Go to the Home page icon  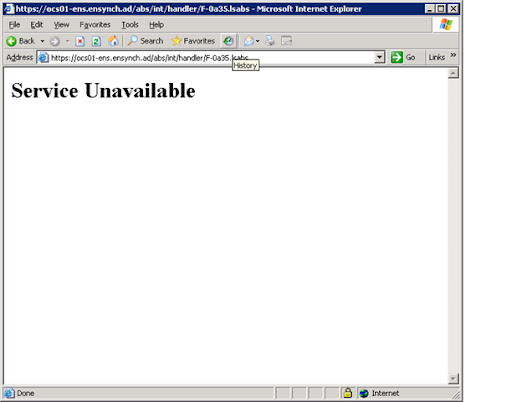click(113, 41)
